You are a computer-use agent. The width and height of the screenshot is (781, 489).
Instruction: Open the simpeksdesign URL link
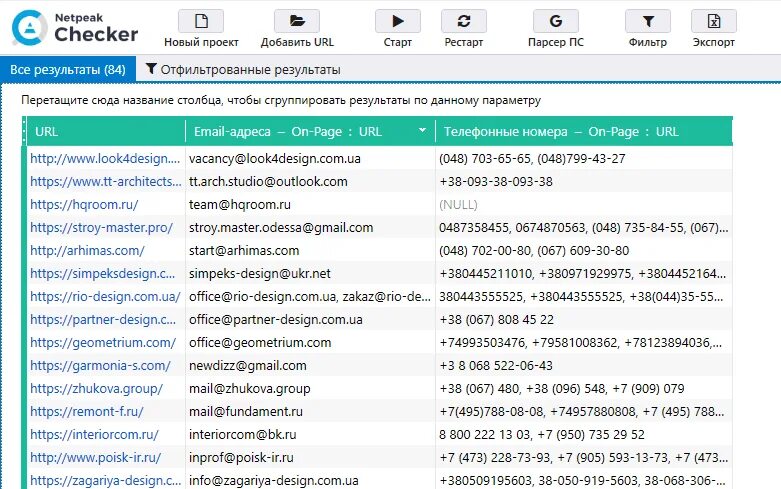[x=103, y=273]
